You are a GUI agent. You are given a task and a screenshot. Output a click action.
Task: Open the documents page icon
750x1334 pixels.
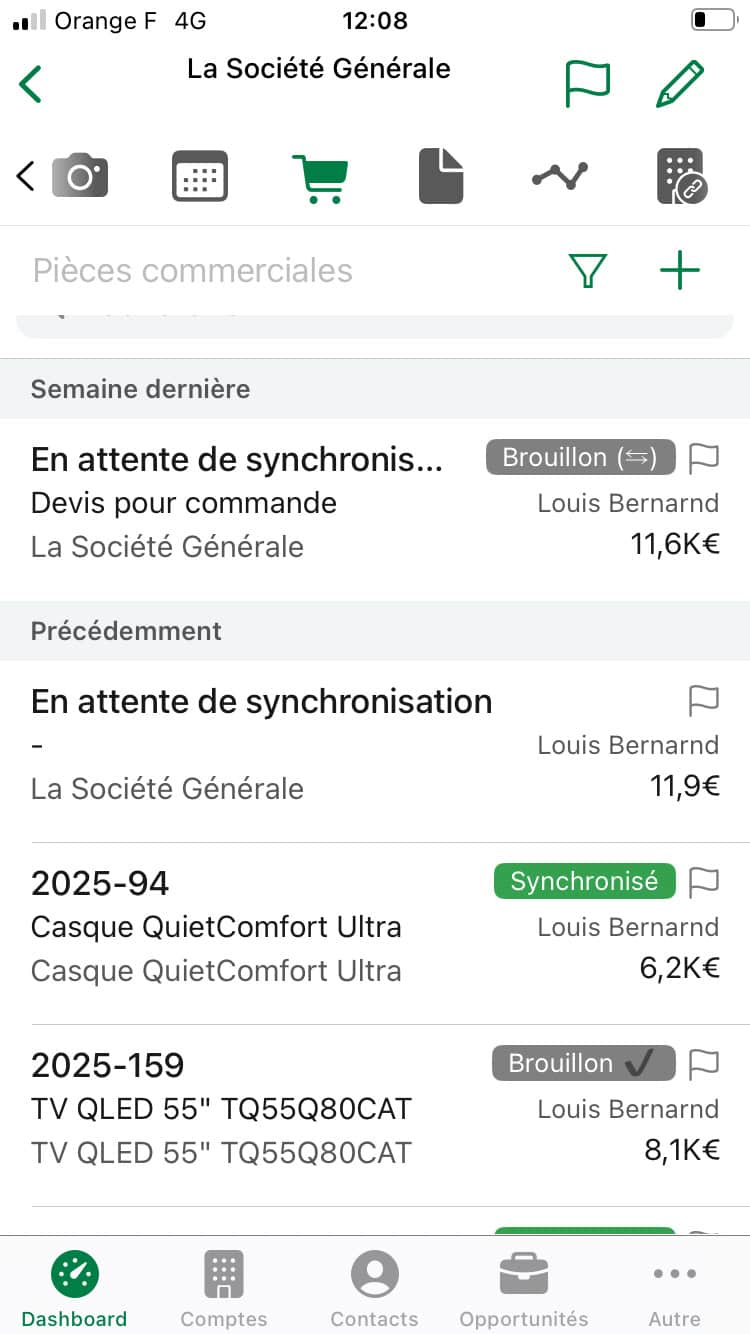click(440, 177)
